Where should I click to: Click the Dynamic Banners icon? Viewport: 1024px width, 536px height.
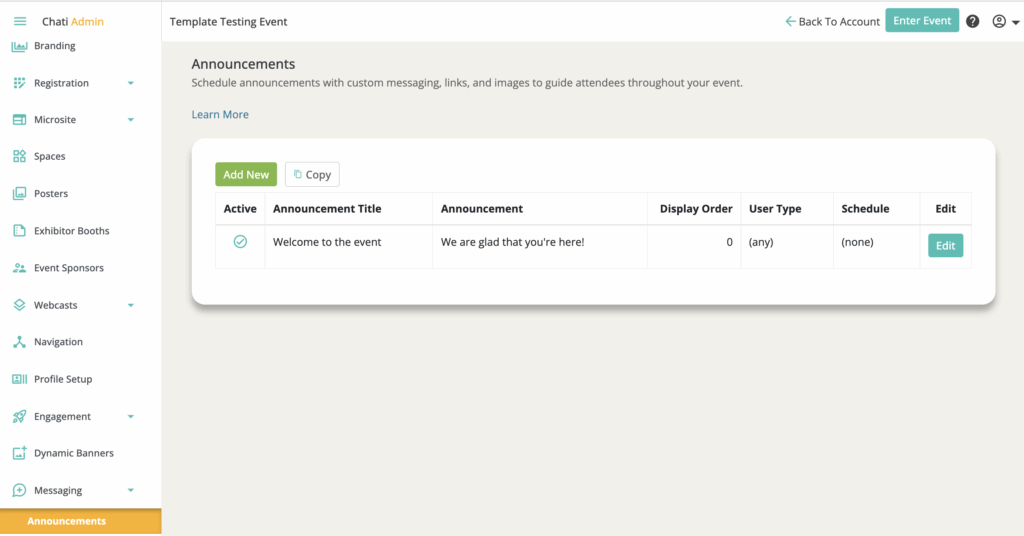click(x=19, y=453)
